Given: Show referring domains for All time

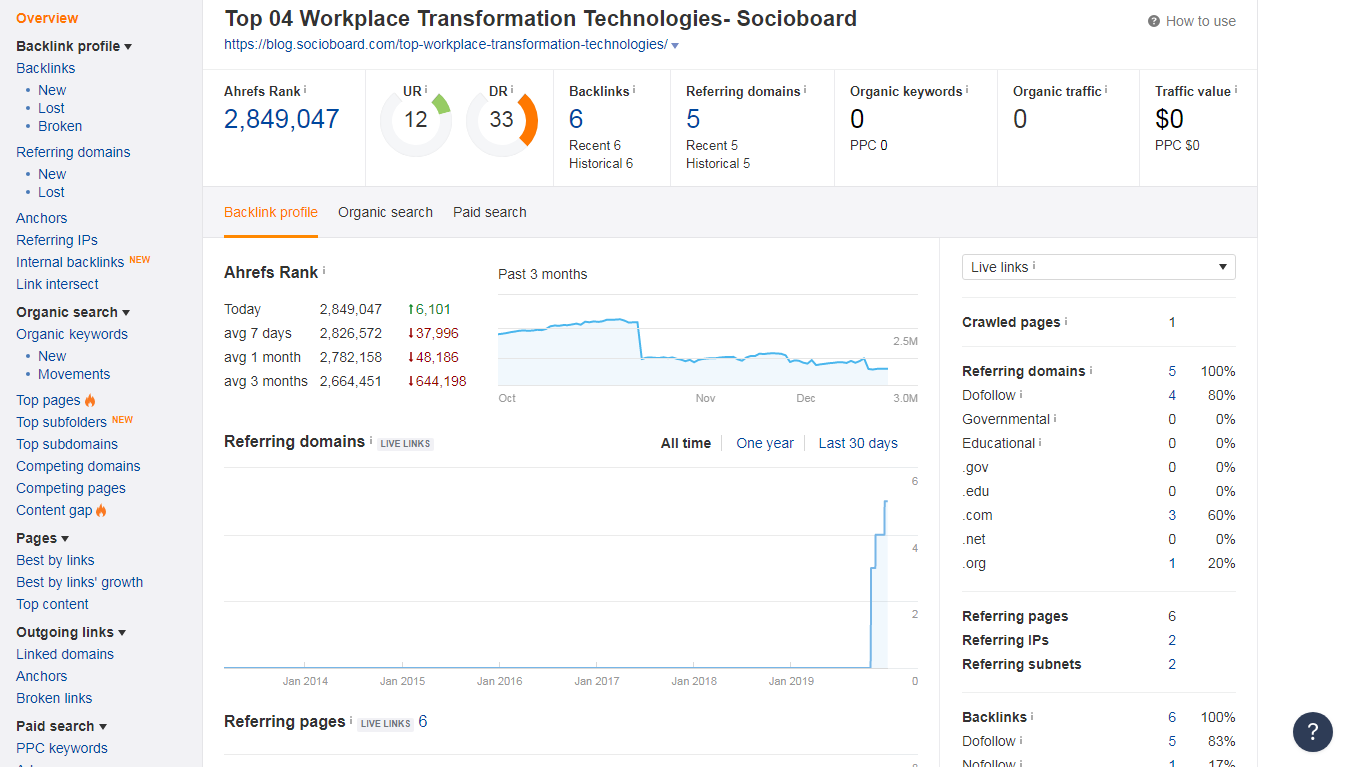Looking at the screenshot, I should (x=686, y=443).
